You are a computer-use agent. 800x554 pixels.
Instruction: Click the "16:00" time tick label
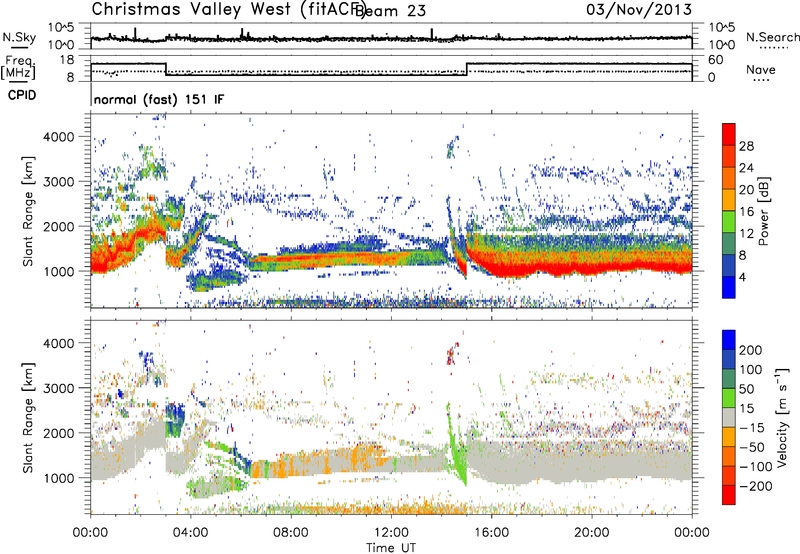coord(491,533)
